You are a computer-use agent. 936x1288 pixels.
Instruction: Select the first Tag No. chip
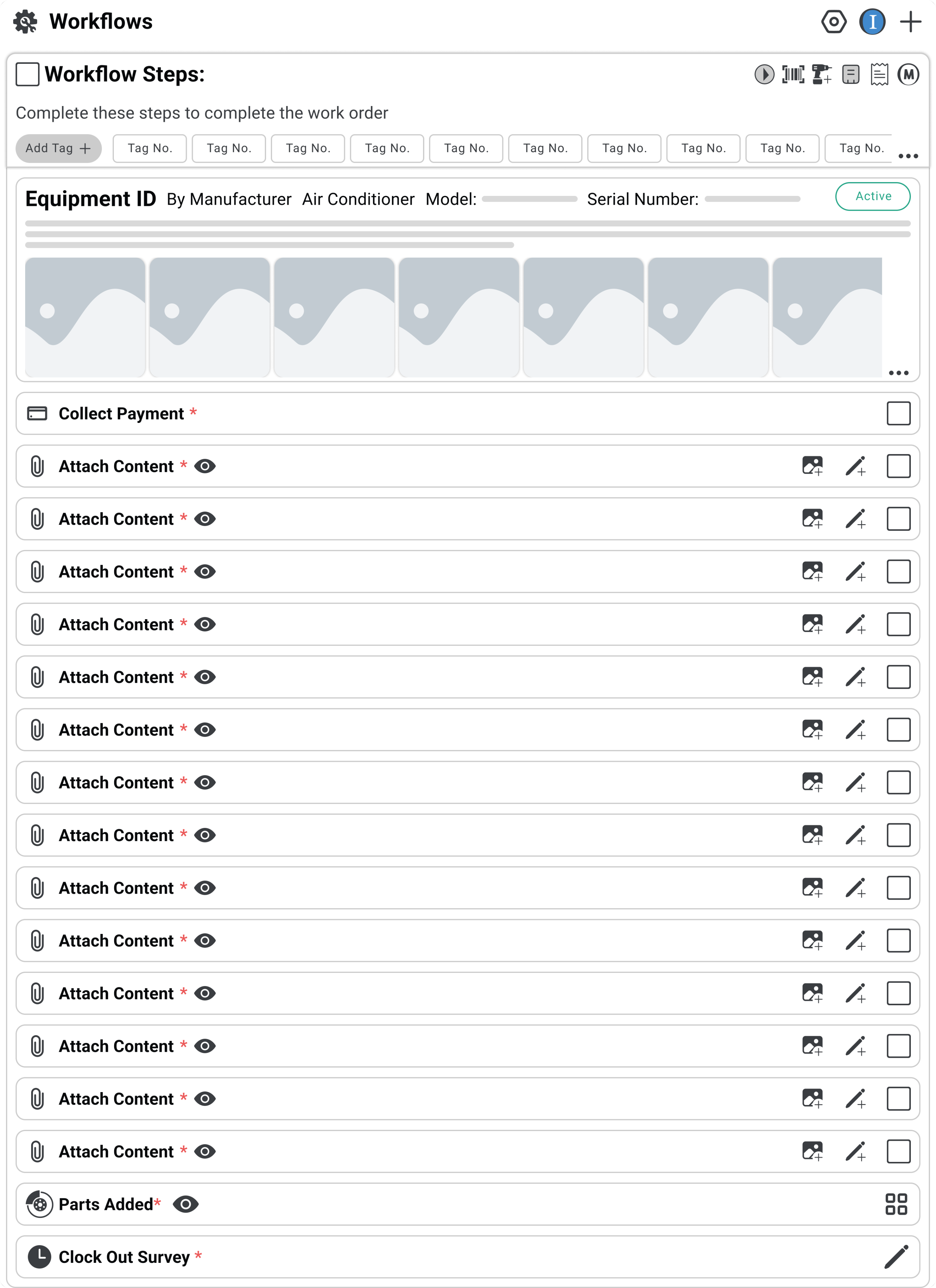[149, 149]
